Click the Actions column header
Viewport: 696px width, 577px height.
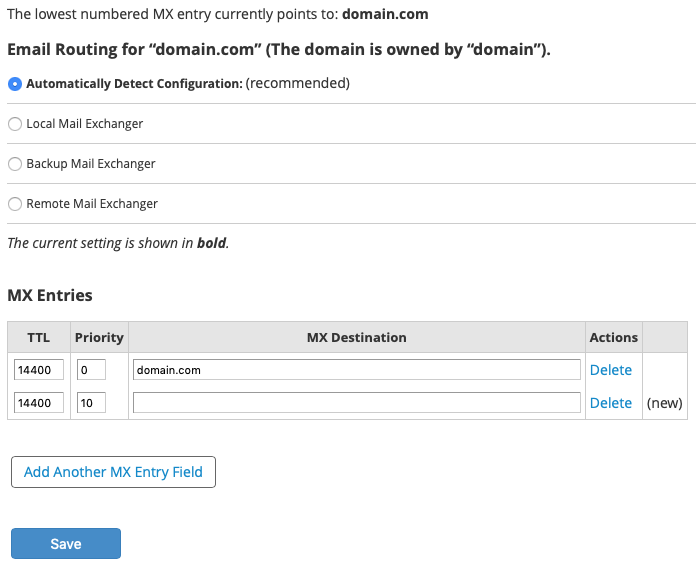point(613,338)
